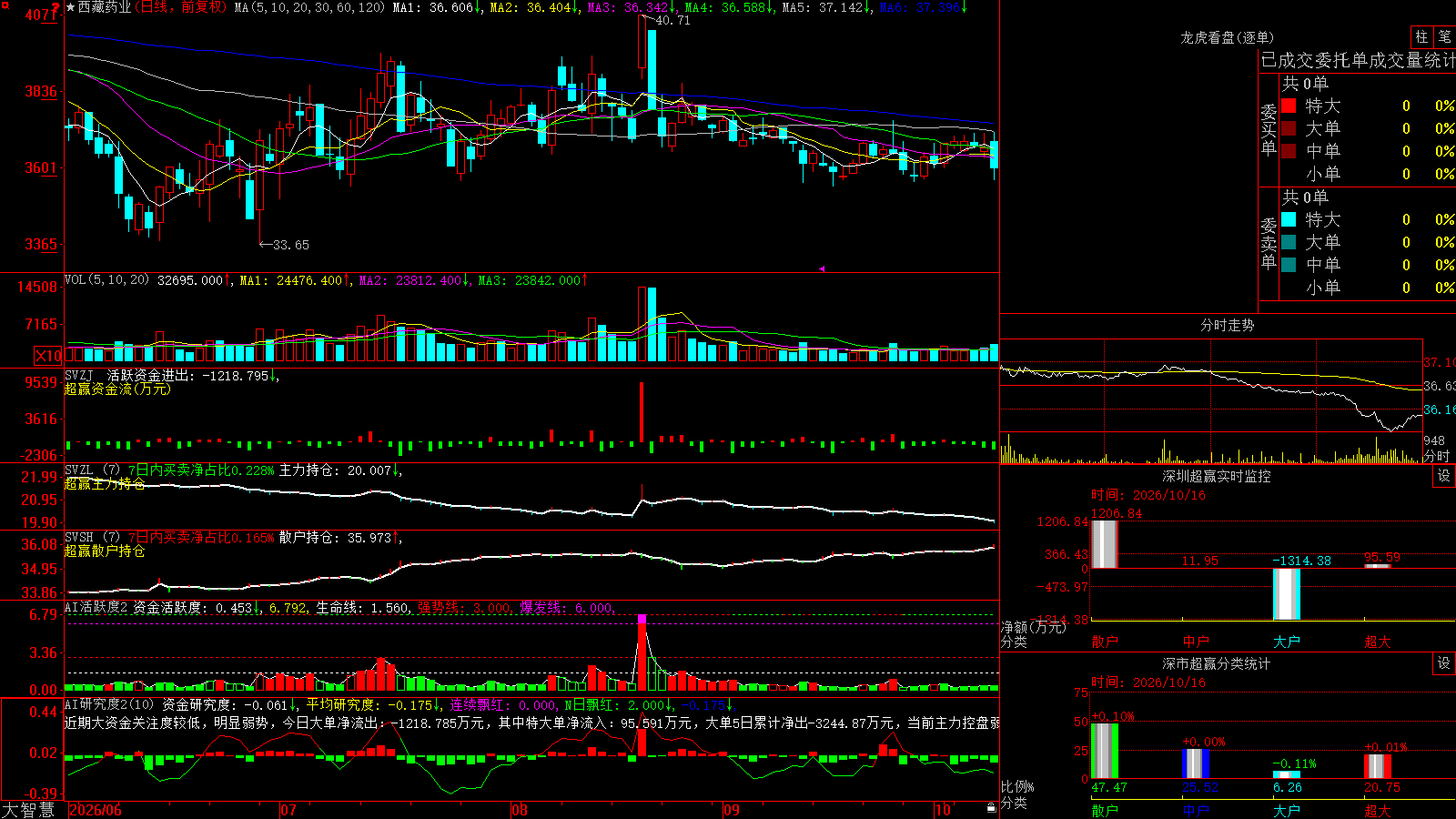Image resolution: width=1456 pixels, height=819 pixels.
Task: Click the tall red capital-flow spike bar
Action: coord(642,411)
